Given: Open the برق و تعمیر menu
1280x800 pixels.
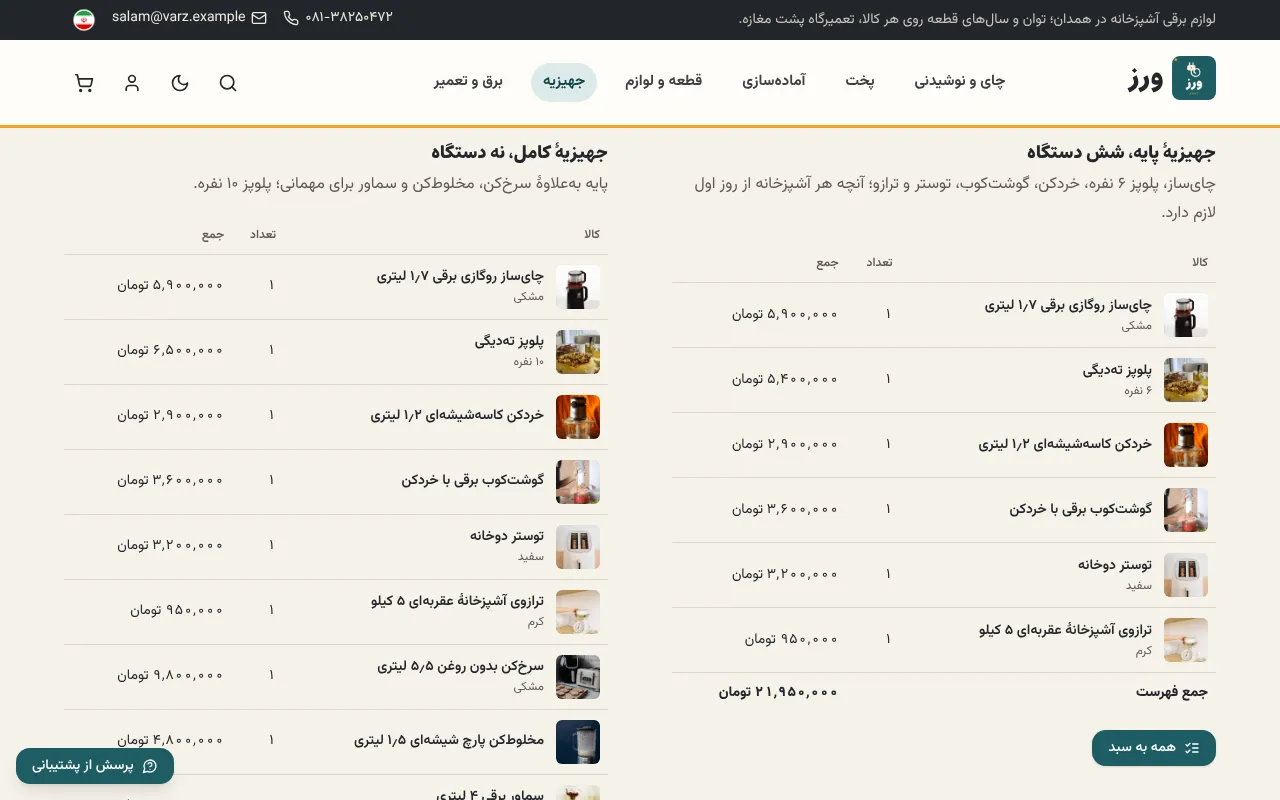Looking at the screenshot, I should [x=468, y=82].
